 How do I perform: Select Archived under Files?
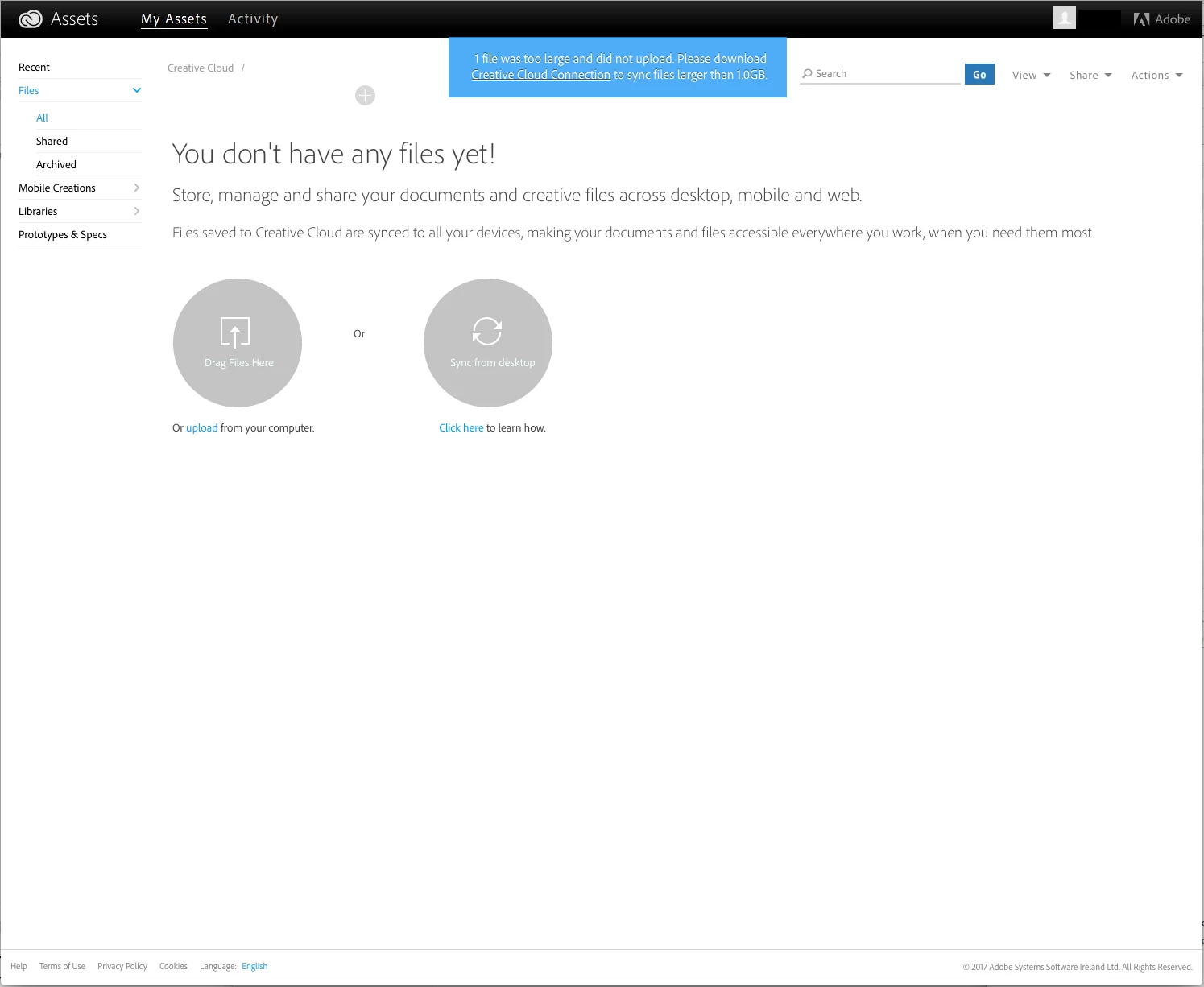(56, 164)
